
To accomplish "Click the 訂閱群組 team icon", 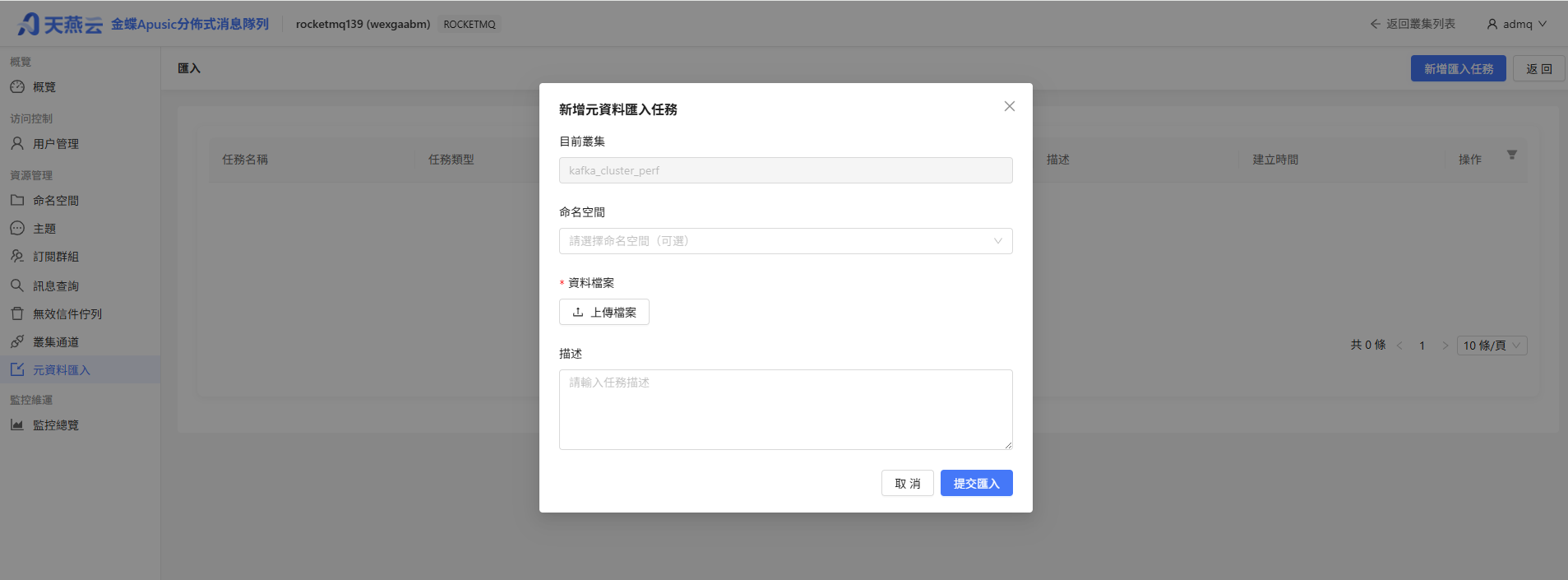I will [x=17, y=256].
